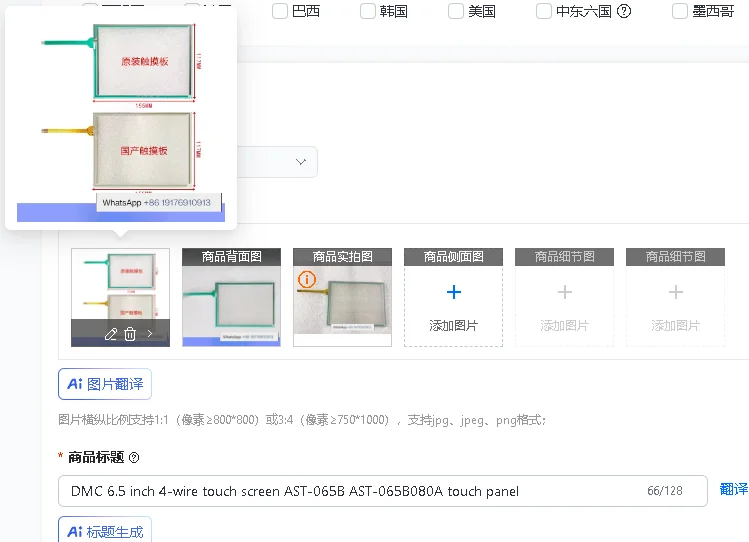Viewport: 749px width, 542px height.
Task: Move first image right with arrow icon
Action: pos(150,334)
